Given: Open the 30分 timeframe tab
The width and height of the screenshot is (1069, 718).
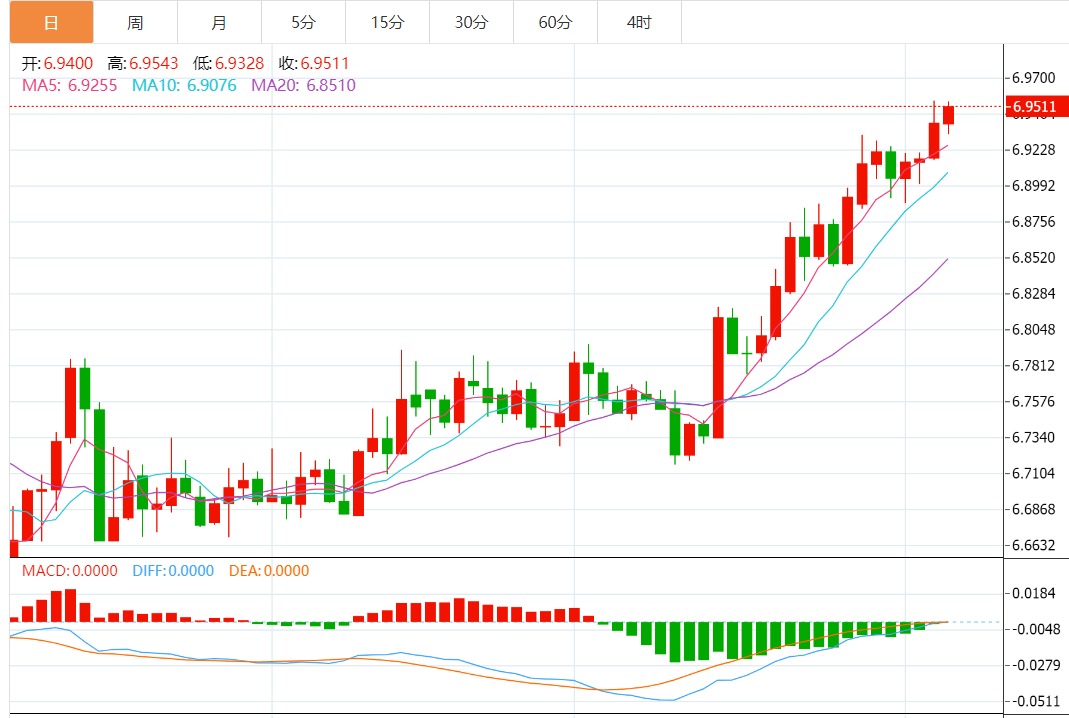Looking at the screenshot, I should coord(471,23).
